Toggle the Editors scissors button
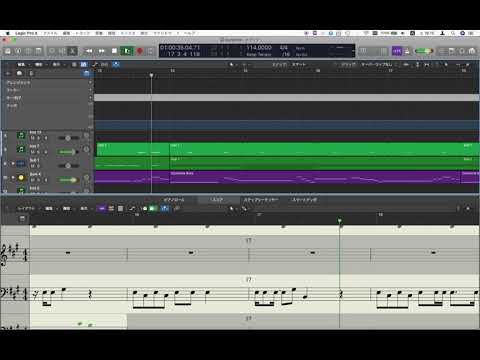The height and width of the screenshot is (360, 480). coord(72,51)
